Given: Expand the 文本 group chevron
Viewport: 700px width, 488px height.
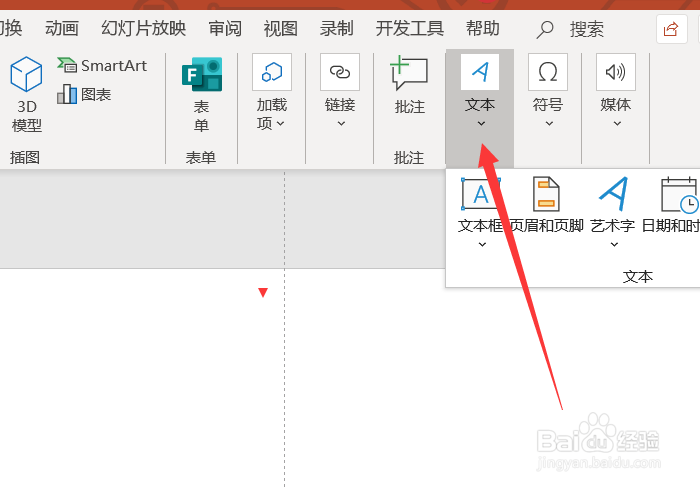Looking at the screenshot, I should (x=481, y=124).
